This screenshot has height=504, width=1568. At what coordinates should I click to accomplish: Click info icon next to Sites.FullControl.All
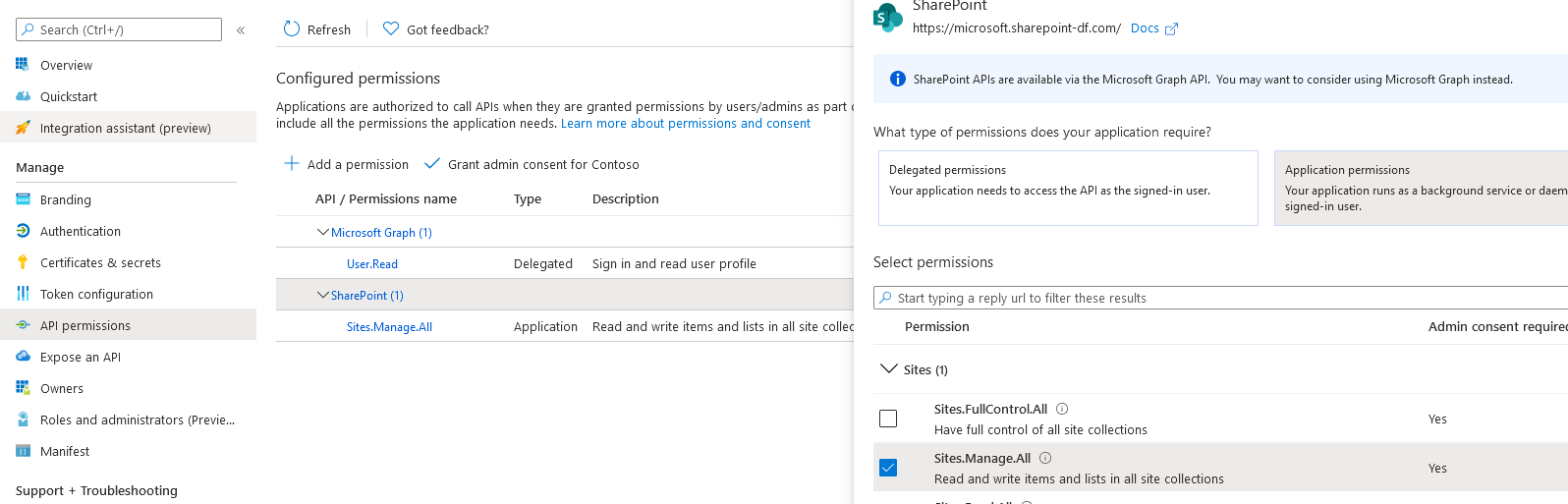tap(1062, 409)
